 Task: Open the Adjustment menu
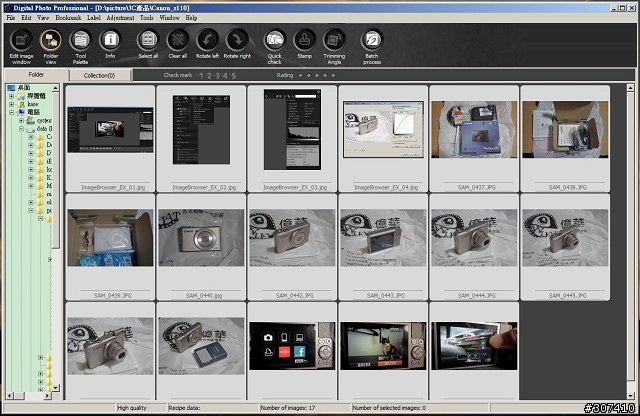[x=120, y=18]
